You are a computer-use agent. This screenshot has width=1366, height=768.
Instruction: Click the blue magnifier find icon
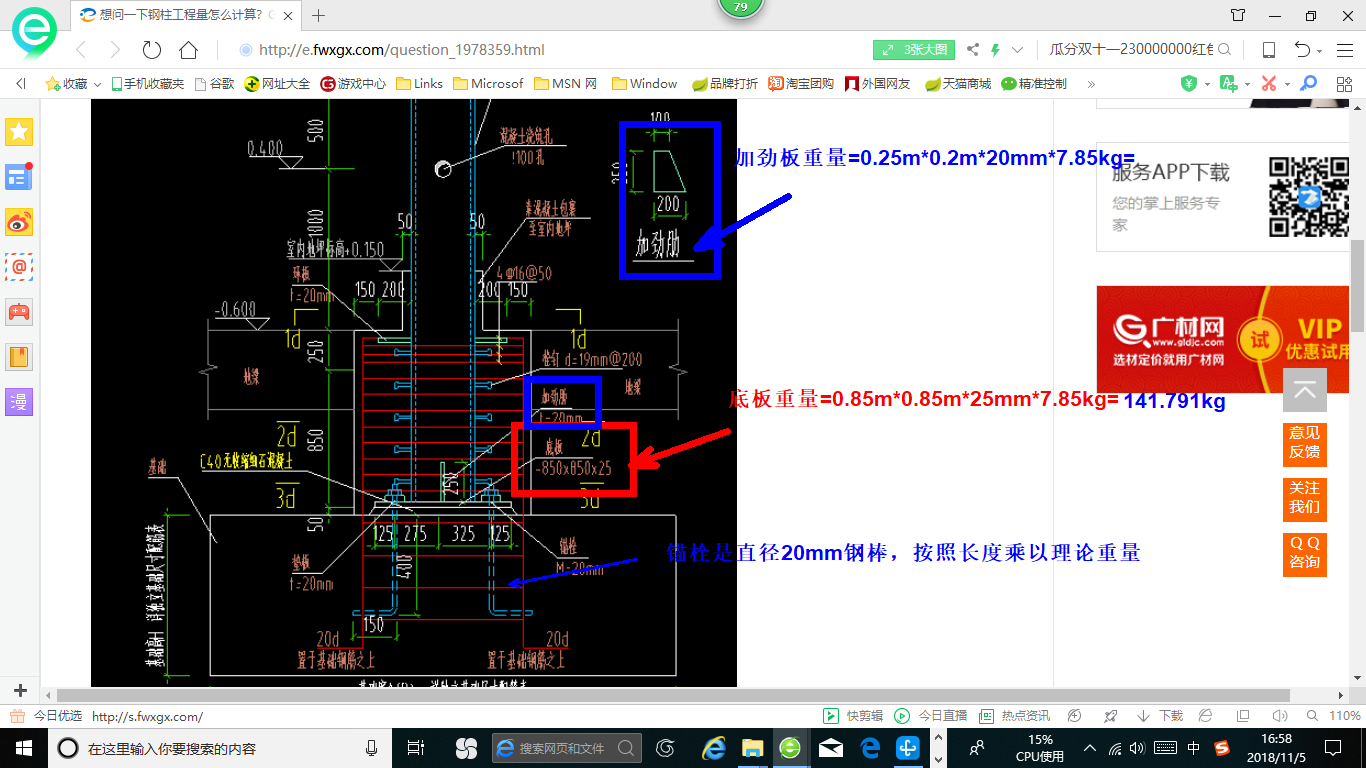coord(1308,84)
